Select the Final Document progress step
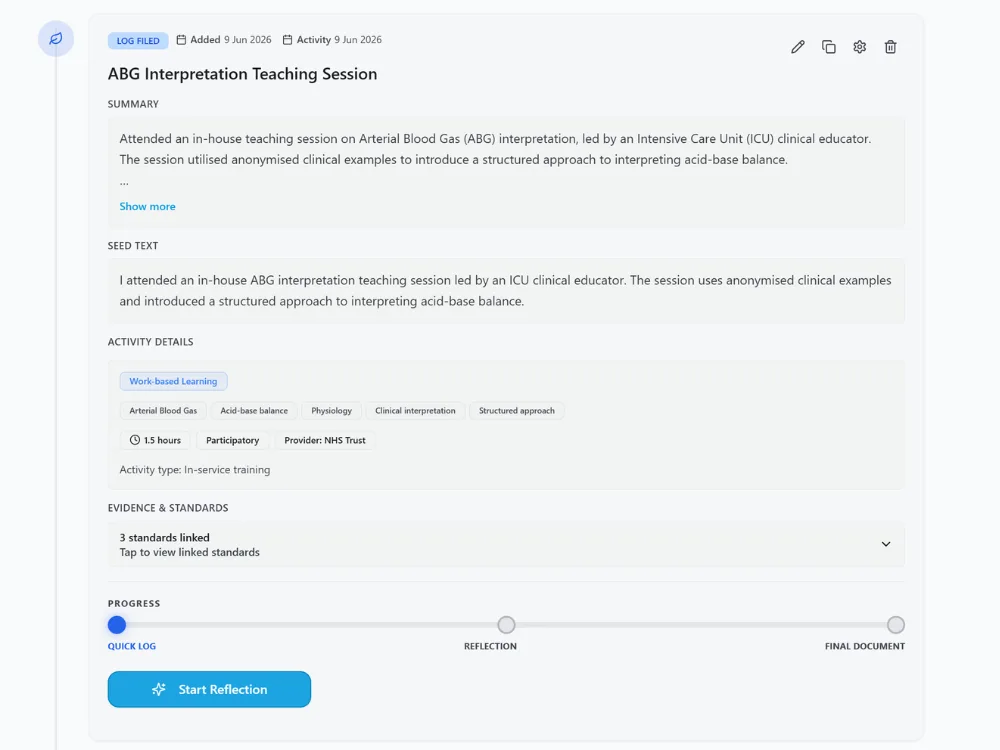 point(895,625)
